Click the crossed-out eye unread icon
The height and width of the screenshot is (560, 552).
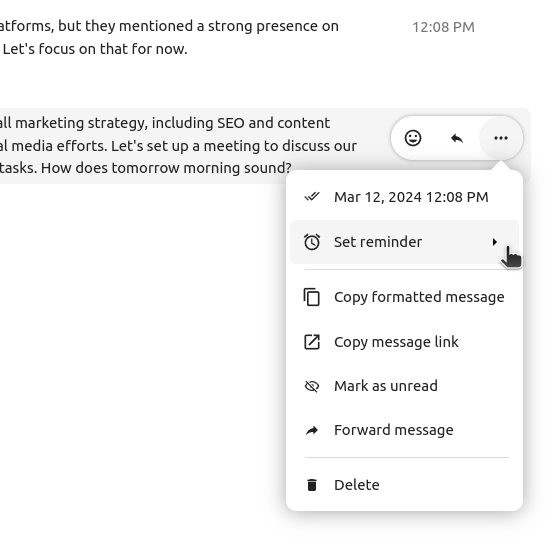click(x=312, y=386)
